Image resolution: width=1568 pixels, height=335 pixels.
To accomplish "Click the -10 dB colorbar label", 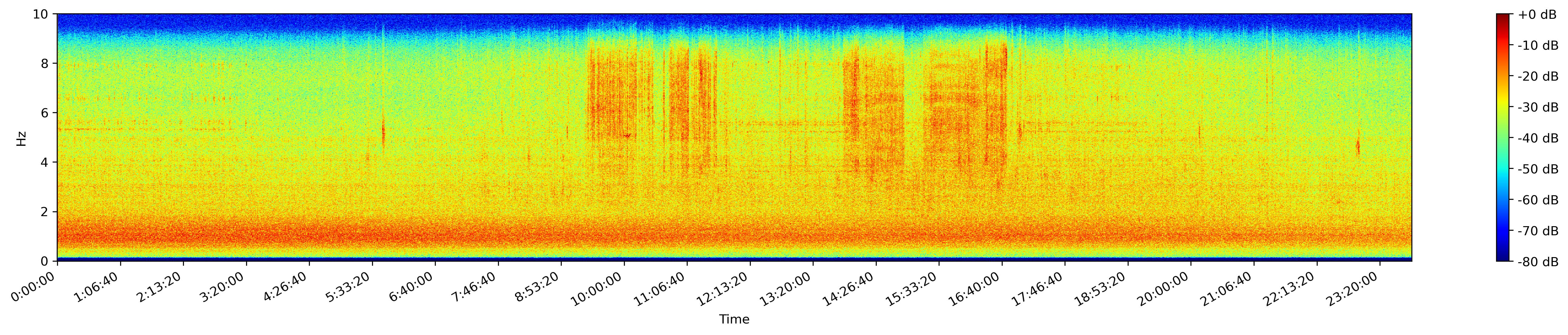I will click(x=1539, y=45).
